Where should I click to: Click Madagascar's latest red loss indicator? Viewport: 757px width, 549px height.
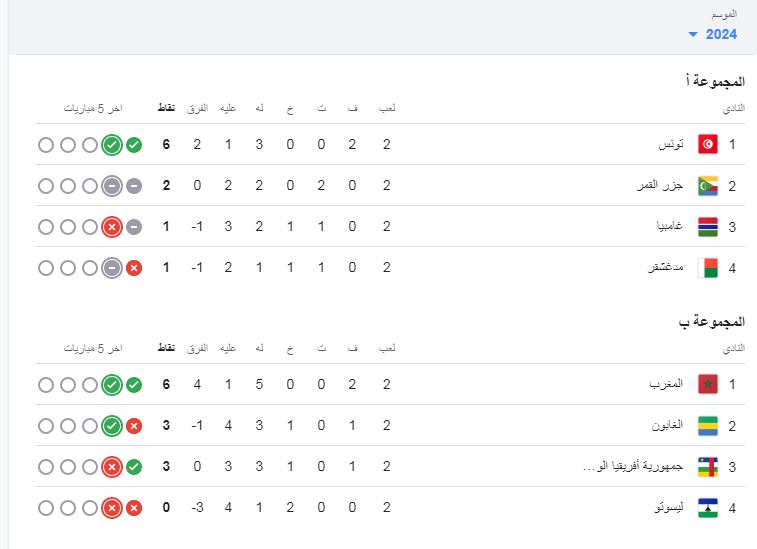(134, 268)
